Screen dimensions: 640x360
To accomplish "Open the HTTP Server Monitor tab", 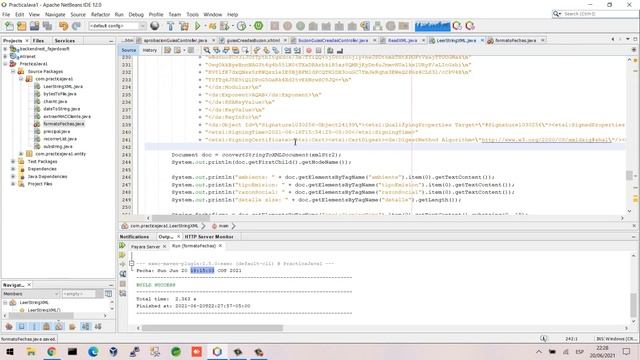I will point(209,237).
